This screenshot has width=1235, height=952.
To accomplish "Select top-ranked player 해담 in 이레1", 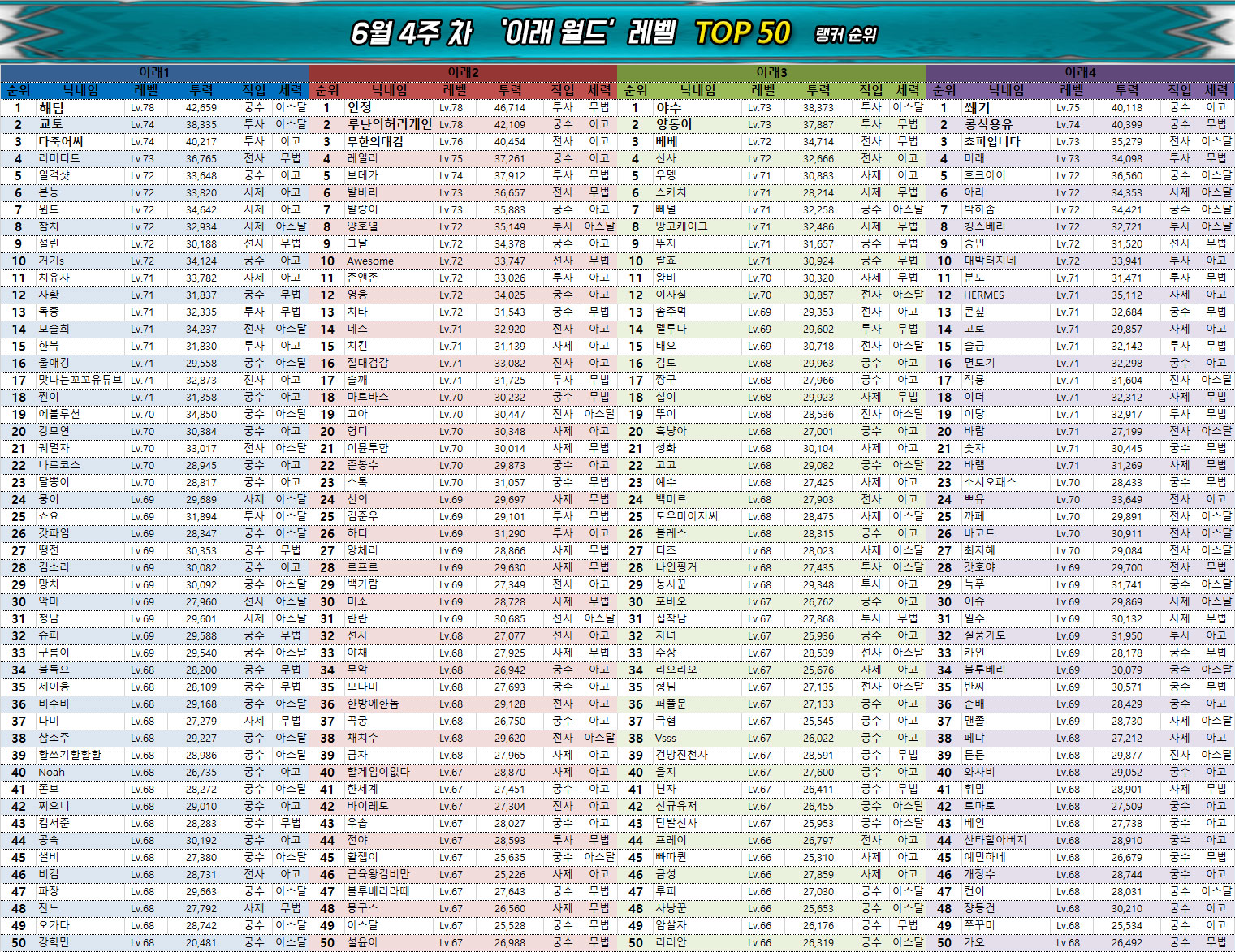I will pyautogui.click(x=52, y=108).
